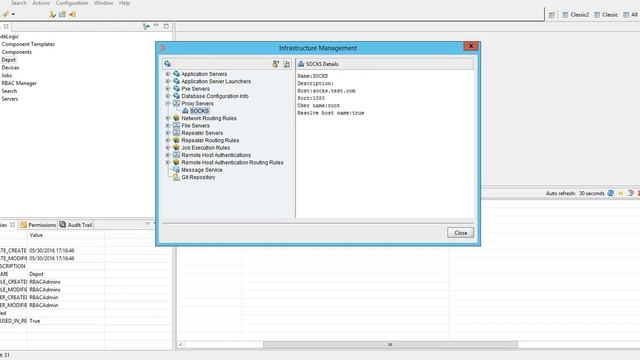Select the Depot folder
640x360 pixels.
click(x=9, y=60)
